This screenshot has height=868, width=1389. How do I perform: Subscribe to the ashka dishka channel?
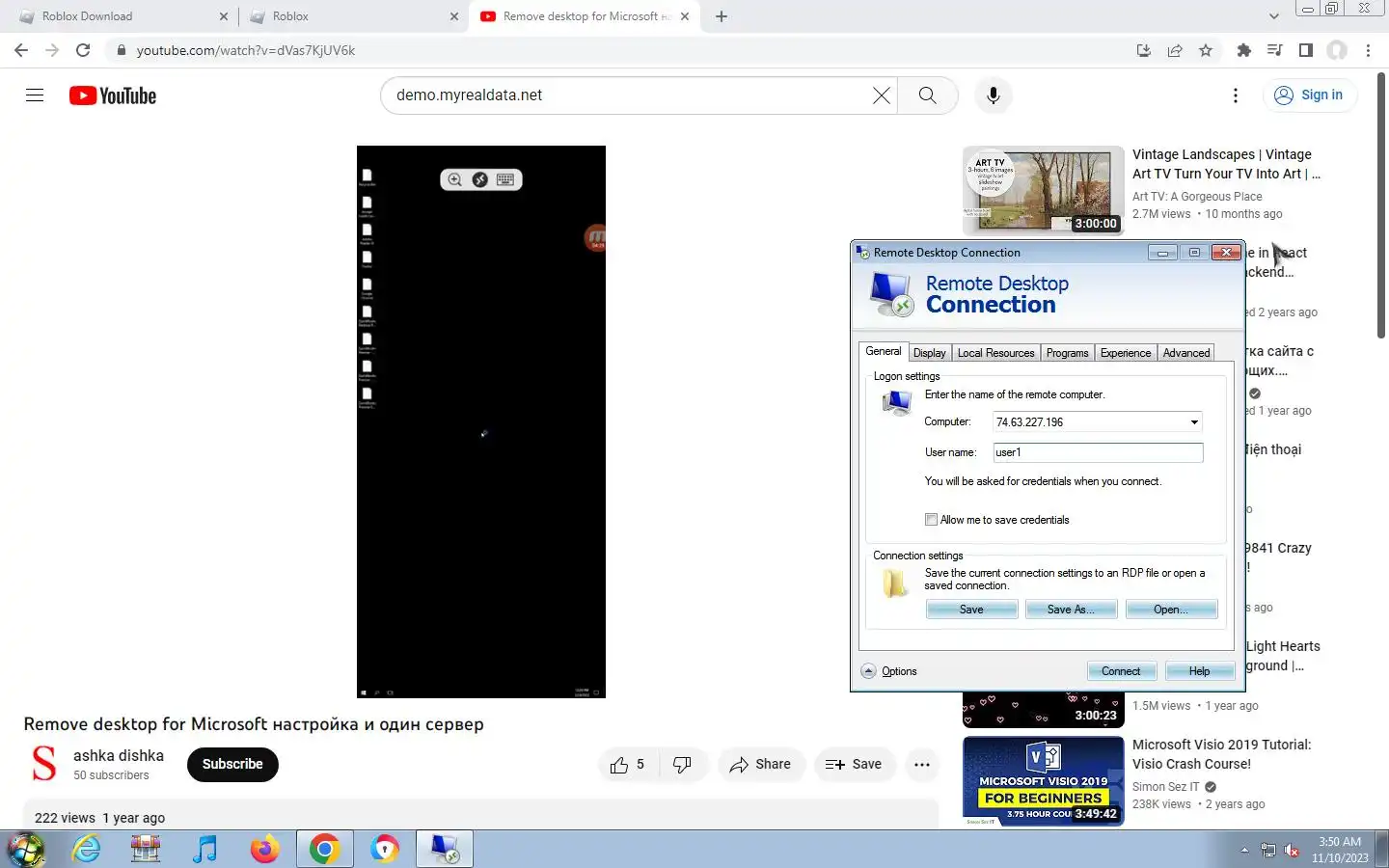point(232,764)
